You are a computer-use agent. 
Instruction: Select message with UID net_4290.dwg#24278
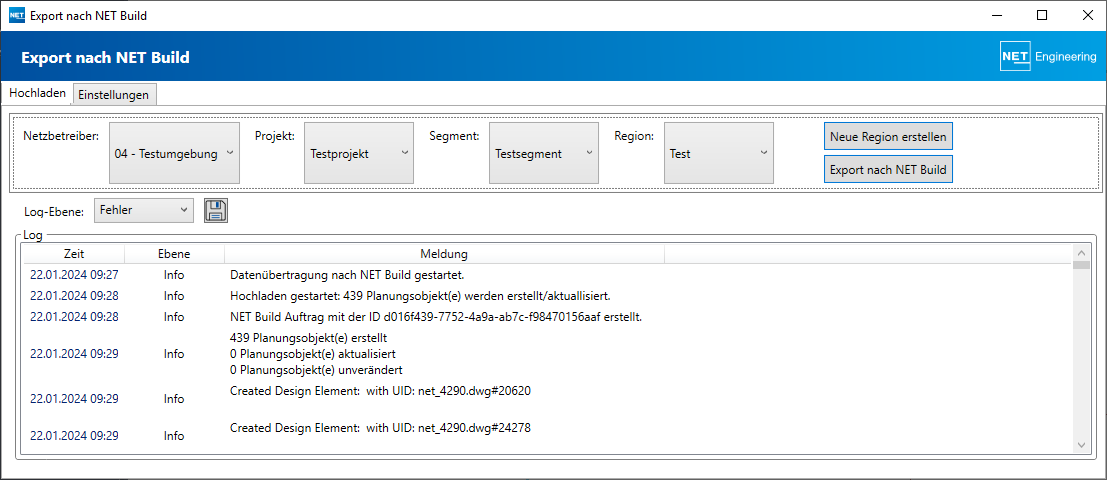coord(380,428)
